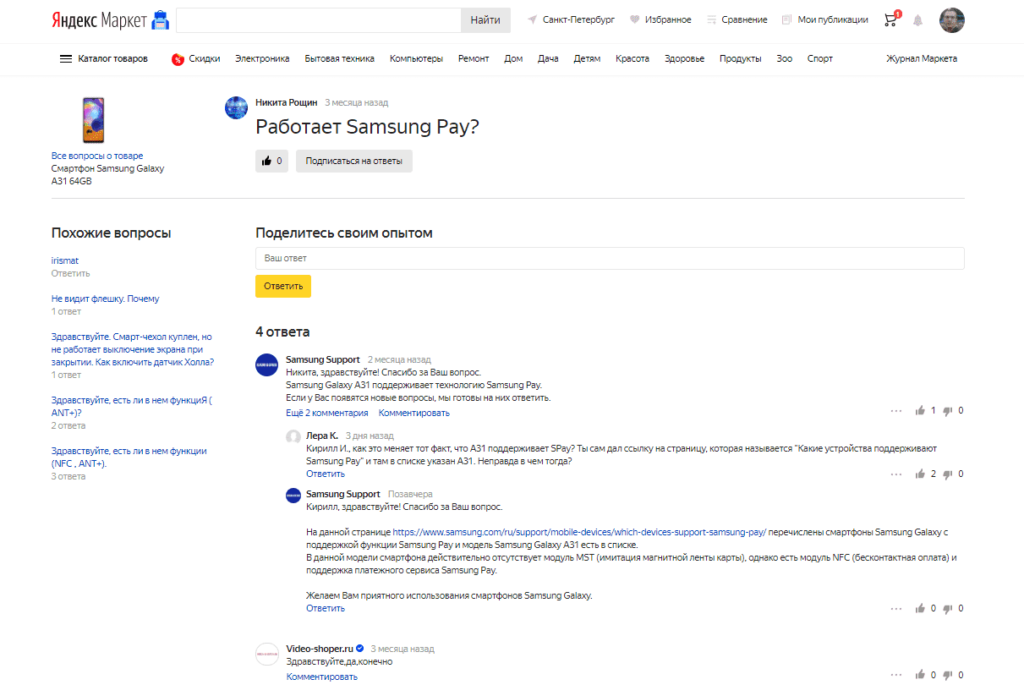Click the Найти search button

[485, 20]
